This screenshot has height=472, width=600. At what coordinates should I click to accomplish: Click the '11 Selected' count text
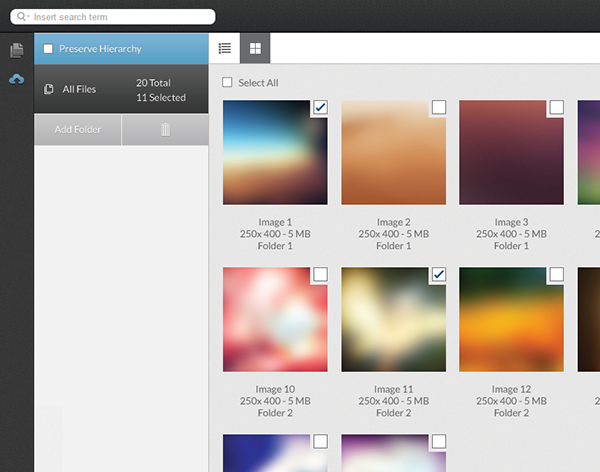point(161,98)
